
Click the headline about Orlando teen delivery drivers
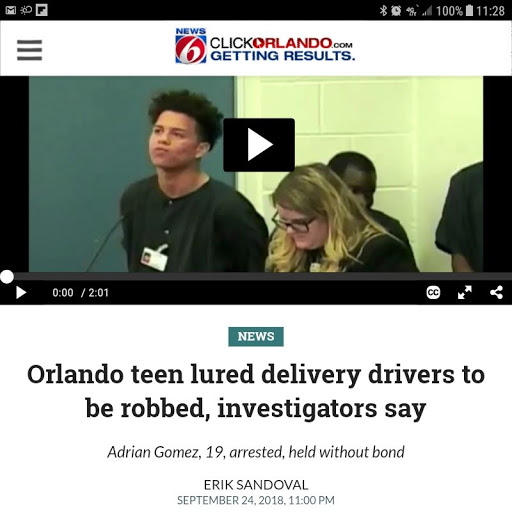click(256, 391)
